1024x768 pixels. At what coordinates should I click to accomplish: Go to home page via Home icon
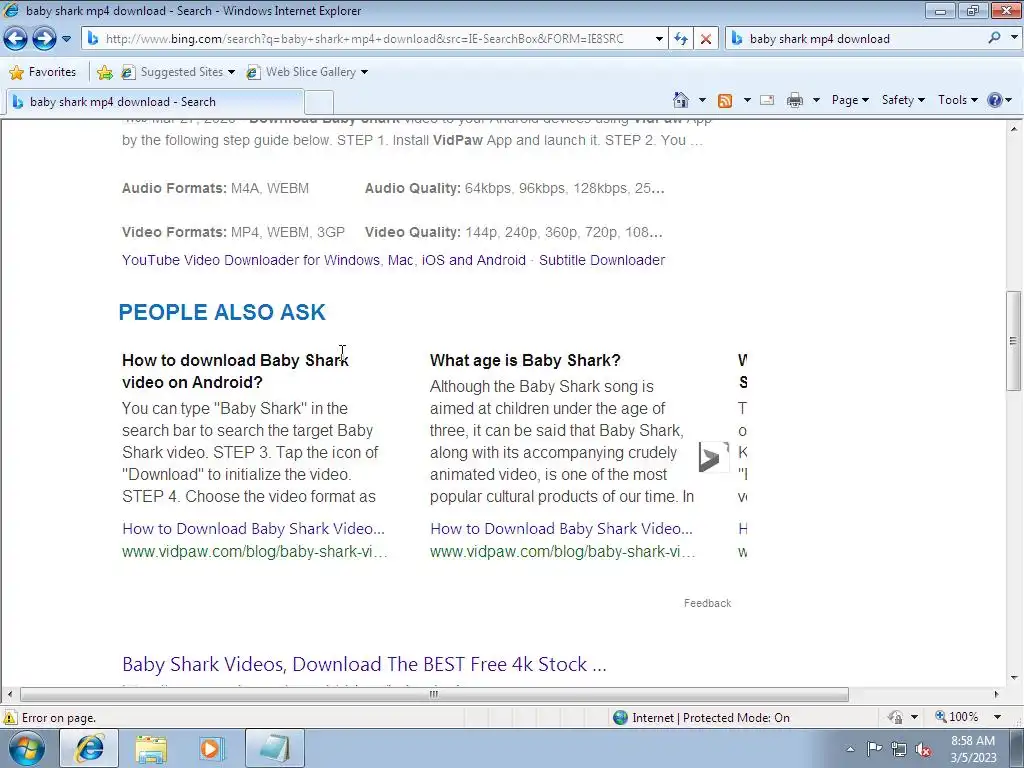click(681, 100)
